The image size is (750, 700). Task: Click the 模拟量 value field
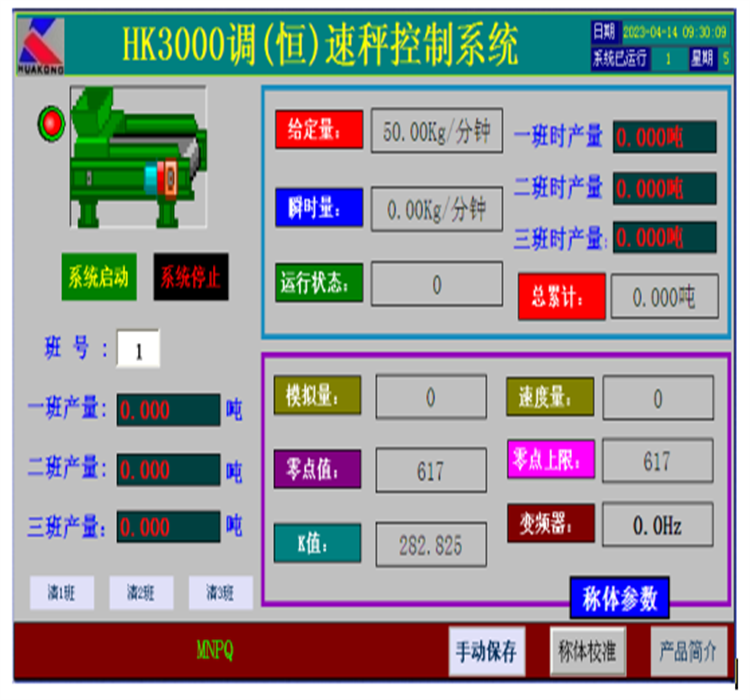[x=431, y=397]
